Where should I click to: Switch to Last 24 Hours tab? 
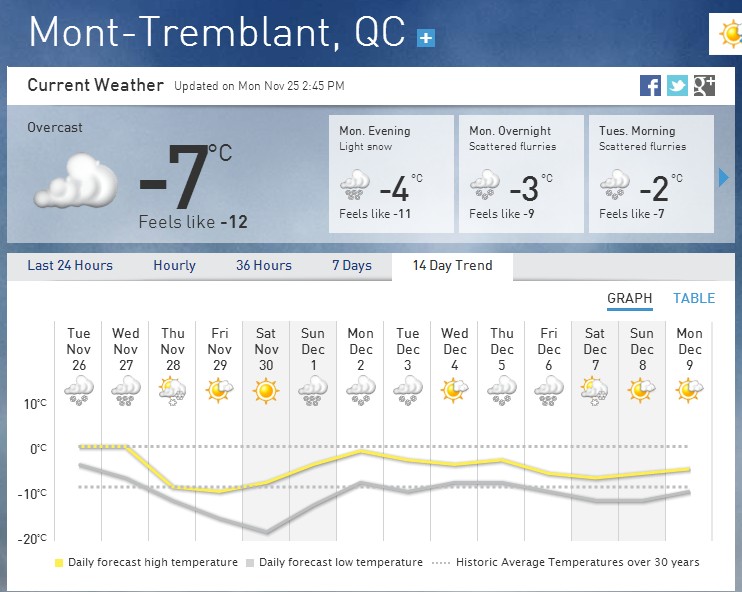click(70, 266)
